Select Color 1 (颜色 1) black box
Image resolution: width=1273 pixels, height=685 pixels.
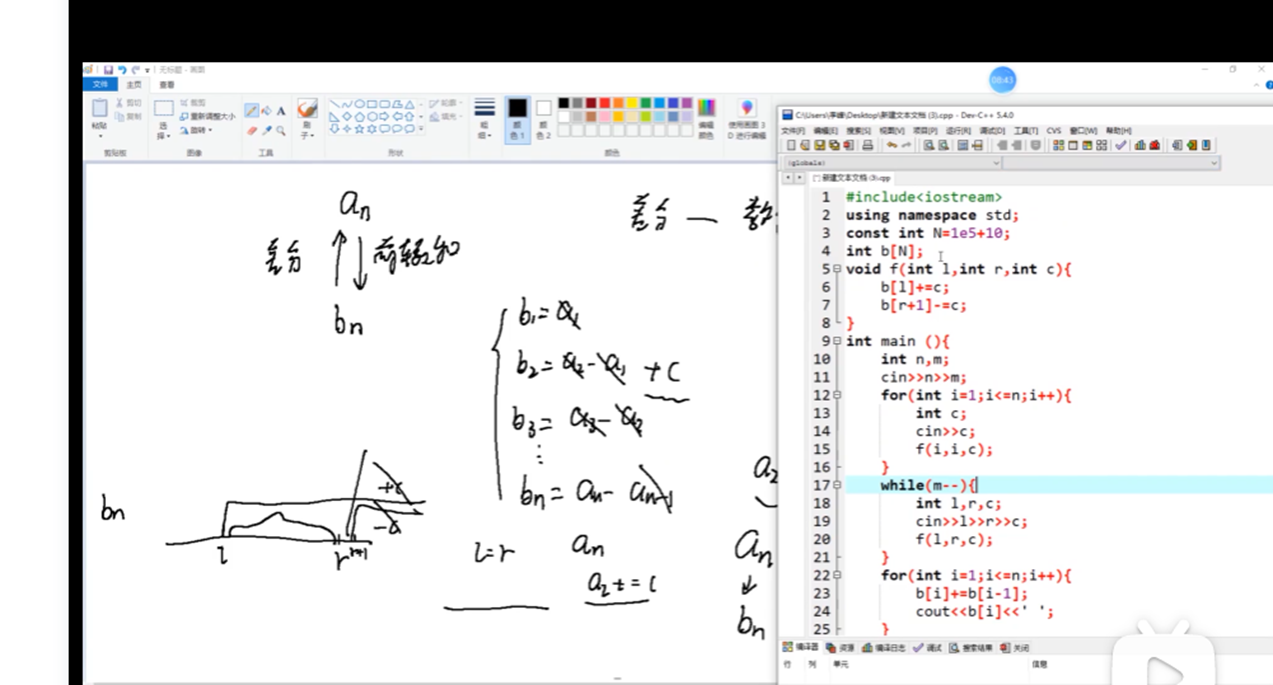click(518, 118)
